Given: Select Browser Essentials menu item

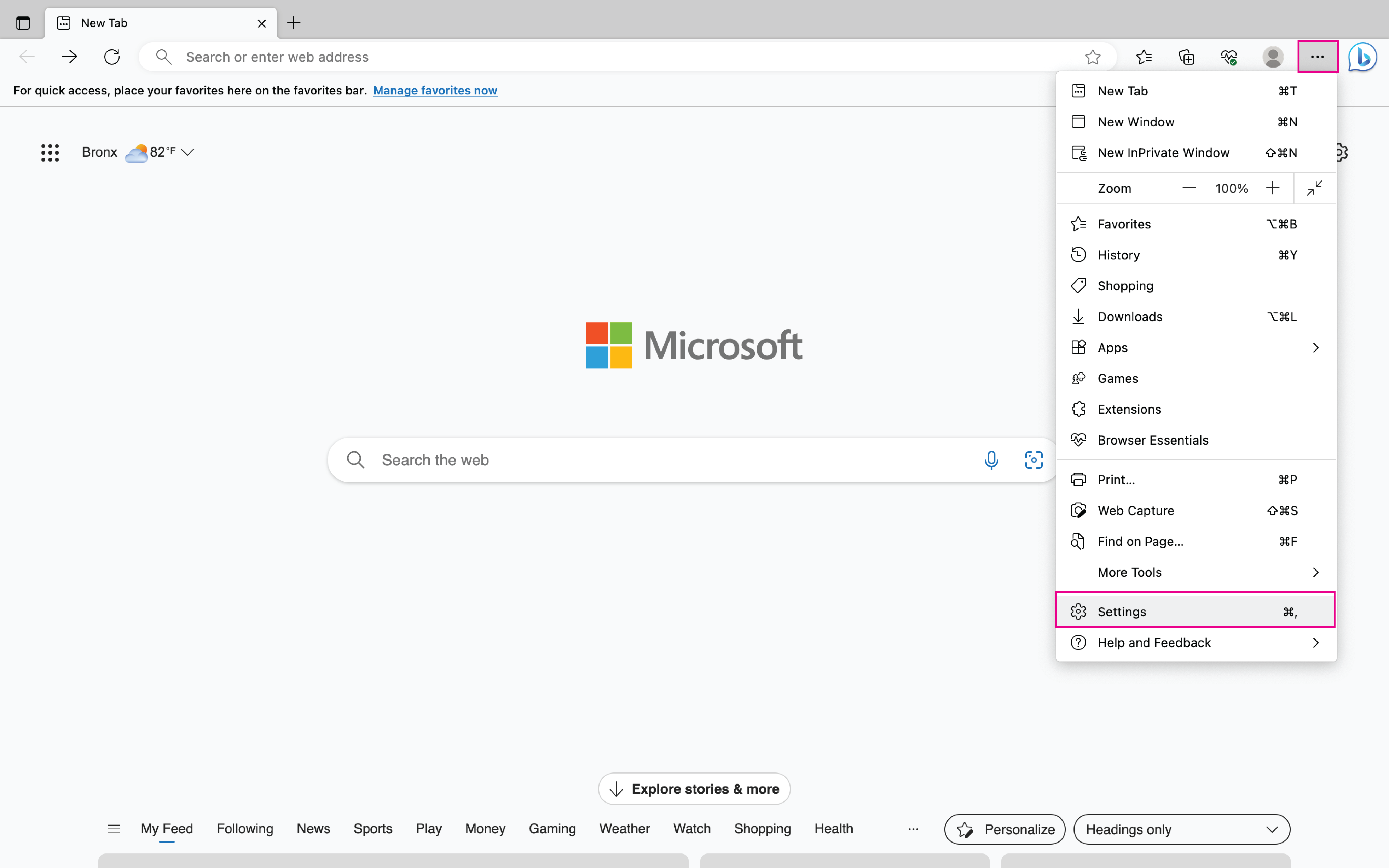Looking at the screenshot, I should coord(1196,440).
